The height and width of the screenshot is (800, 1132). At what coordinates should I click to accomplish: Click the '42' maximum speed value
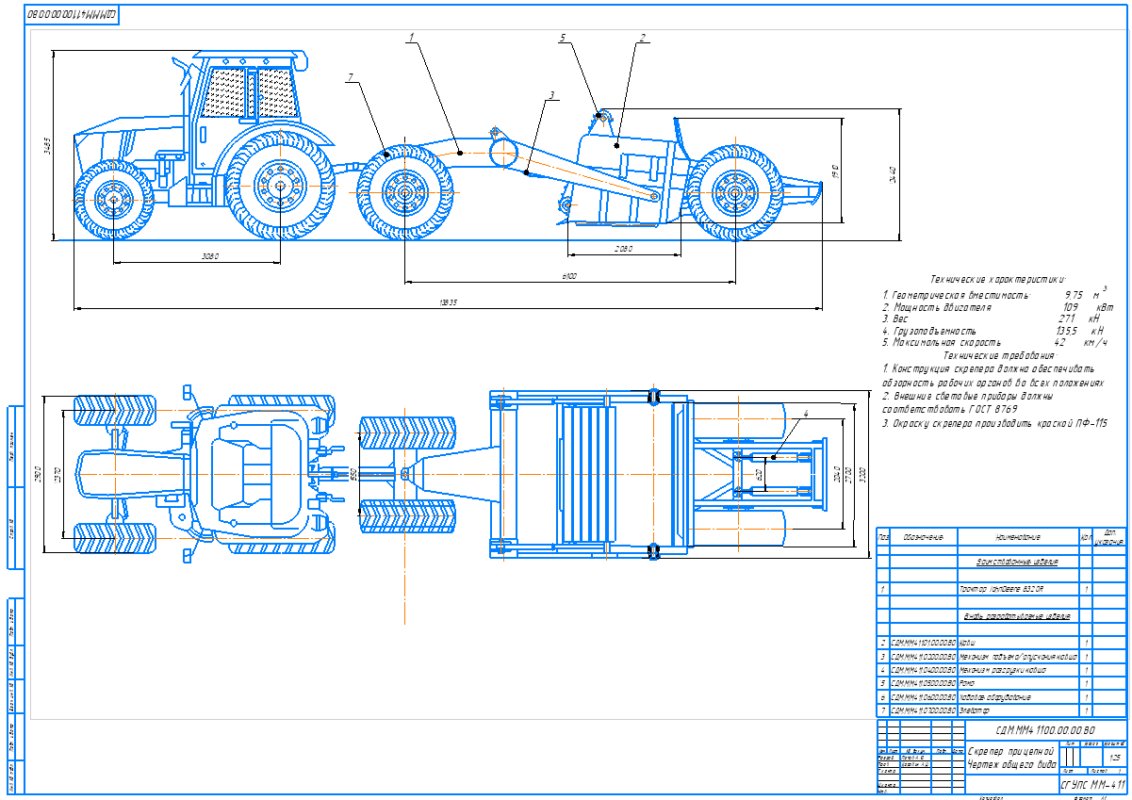point(1060,342)
